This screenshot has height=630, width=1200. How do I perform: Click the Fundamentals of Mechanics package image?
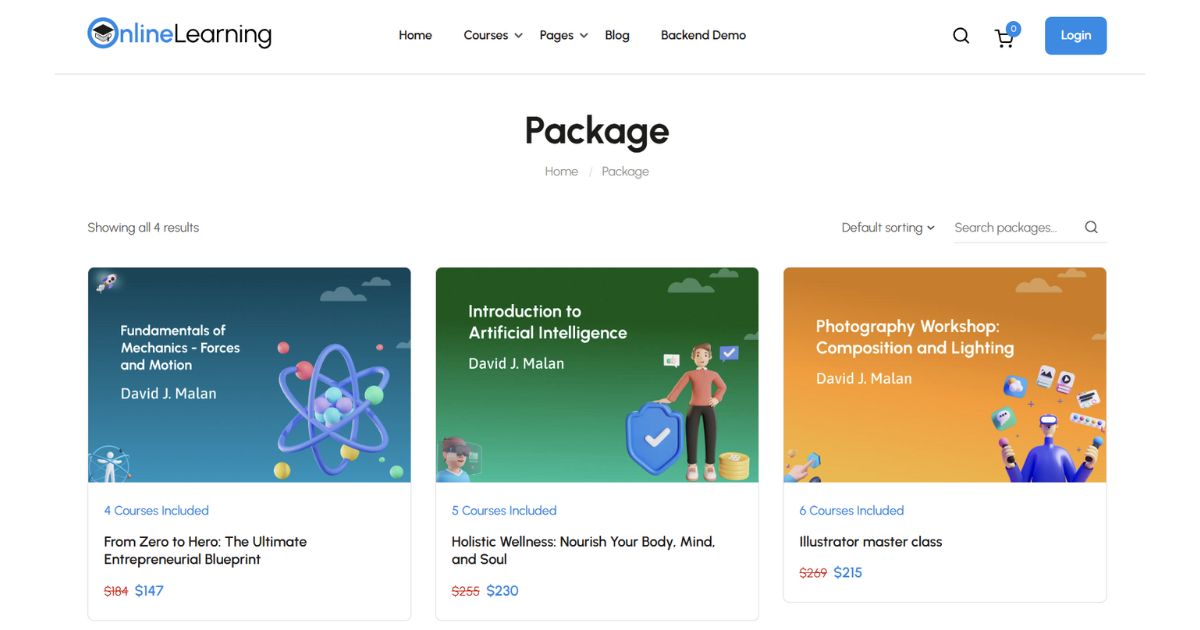249,374
